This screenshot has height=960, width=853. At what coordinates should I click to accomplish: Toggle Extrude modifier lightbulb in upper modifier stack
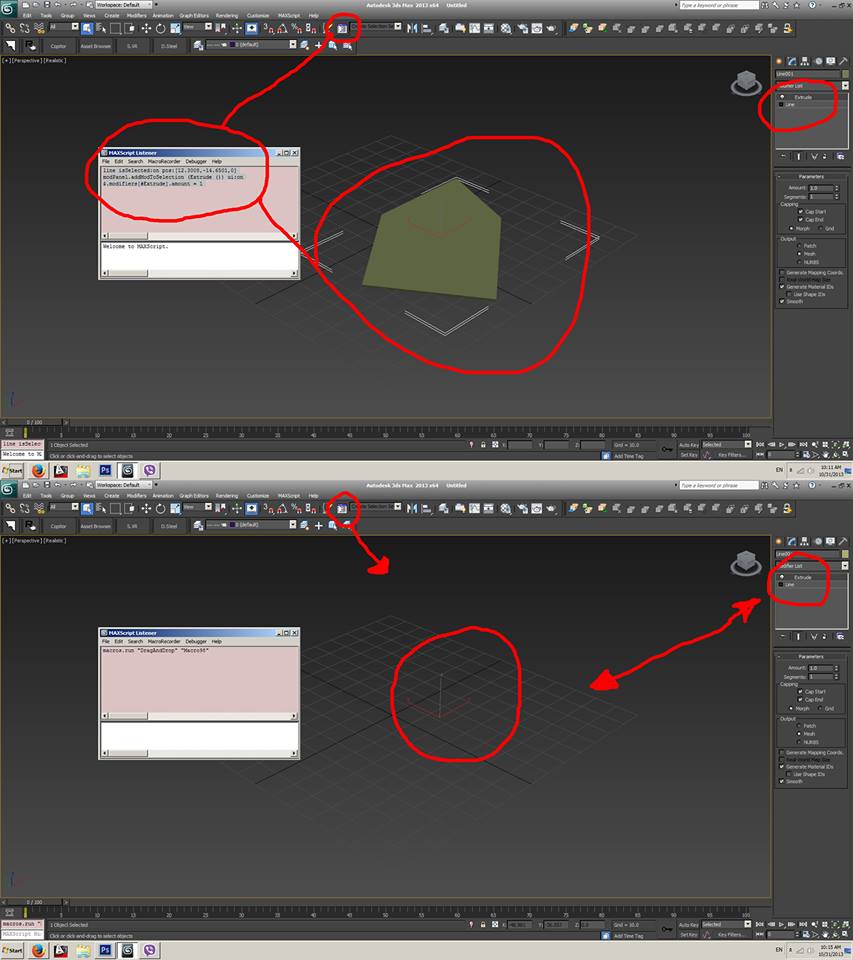tap(781, 97)
